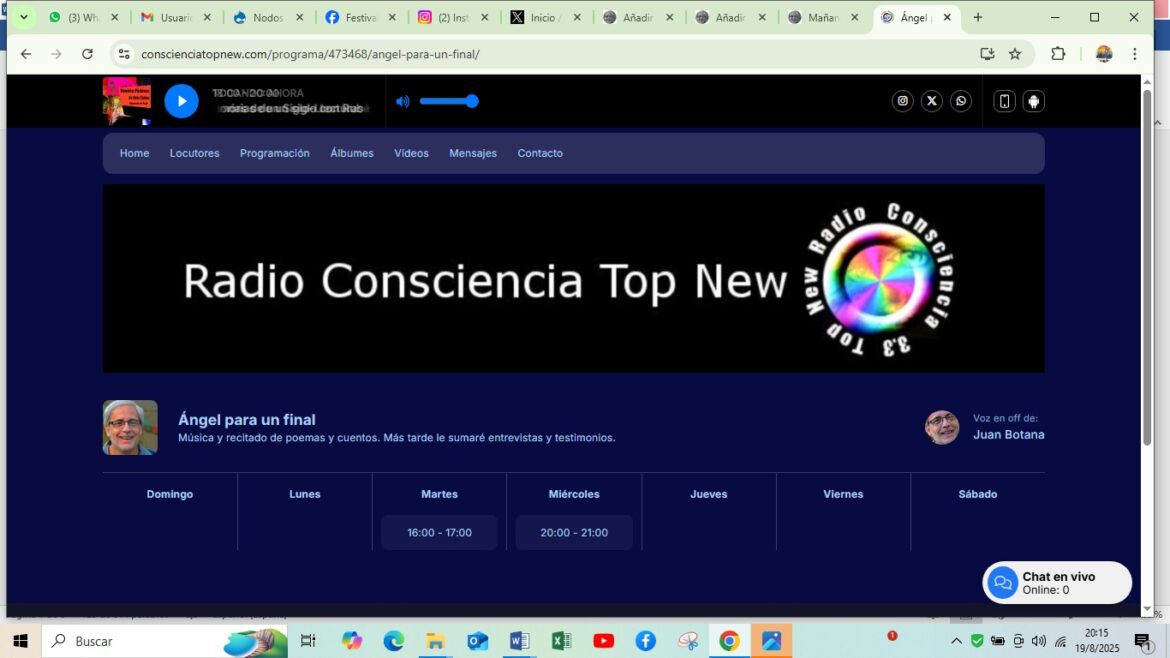Open the station's WhatsApp icon link
The height and width of the screenshot is (658, 1170).
coord(961,101)
